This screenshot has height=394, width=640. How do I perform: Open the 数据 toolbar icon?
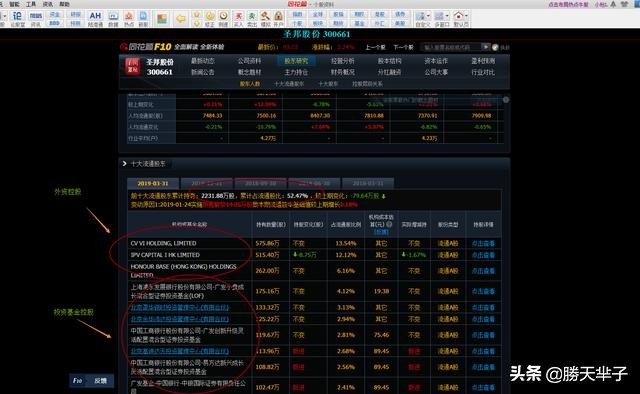pyautogui.click(x=113, y=18)
